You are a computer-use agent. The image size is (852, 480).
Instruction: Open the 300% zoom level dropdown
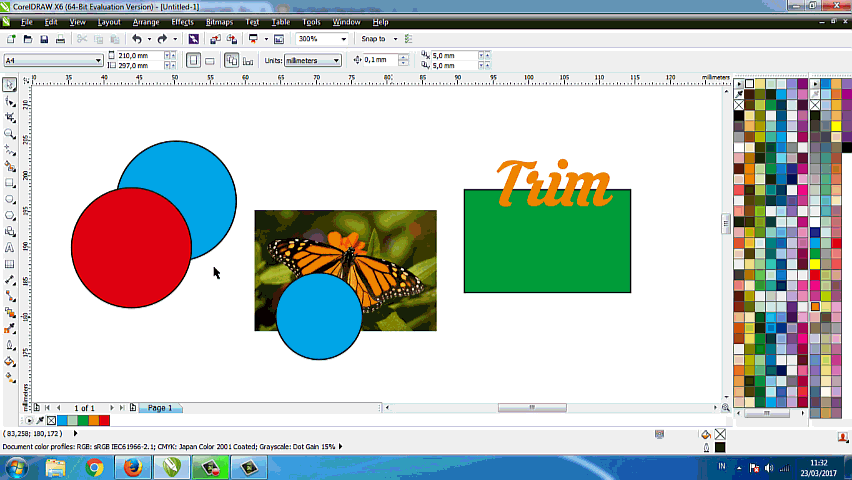click(x=343, y=39)
